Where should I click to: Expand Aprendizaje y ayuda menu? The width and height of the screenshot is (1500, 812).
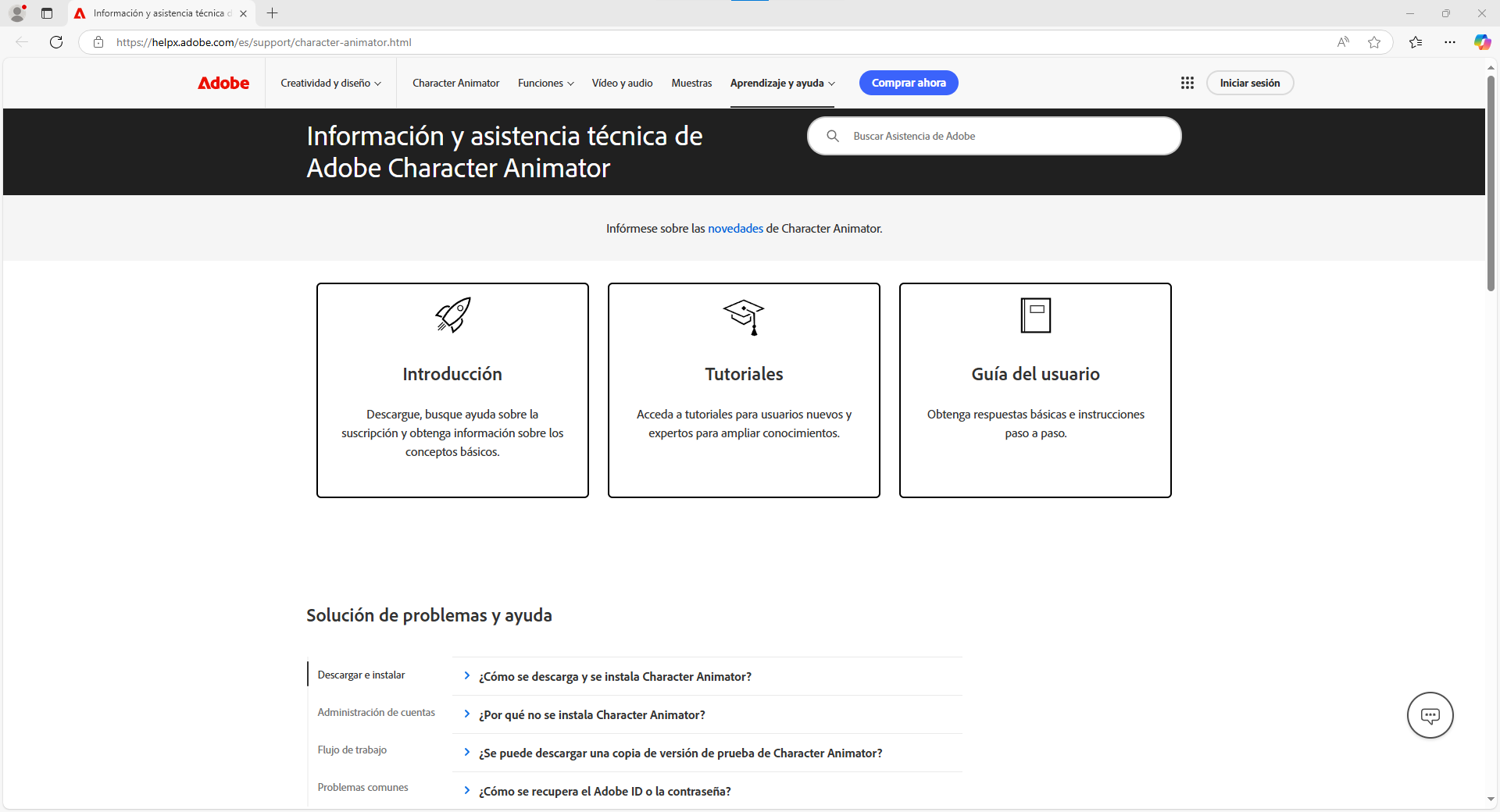[783, 83]
